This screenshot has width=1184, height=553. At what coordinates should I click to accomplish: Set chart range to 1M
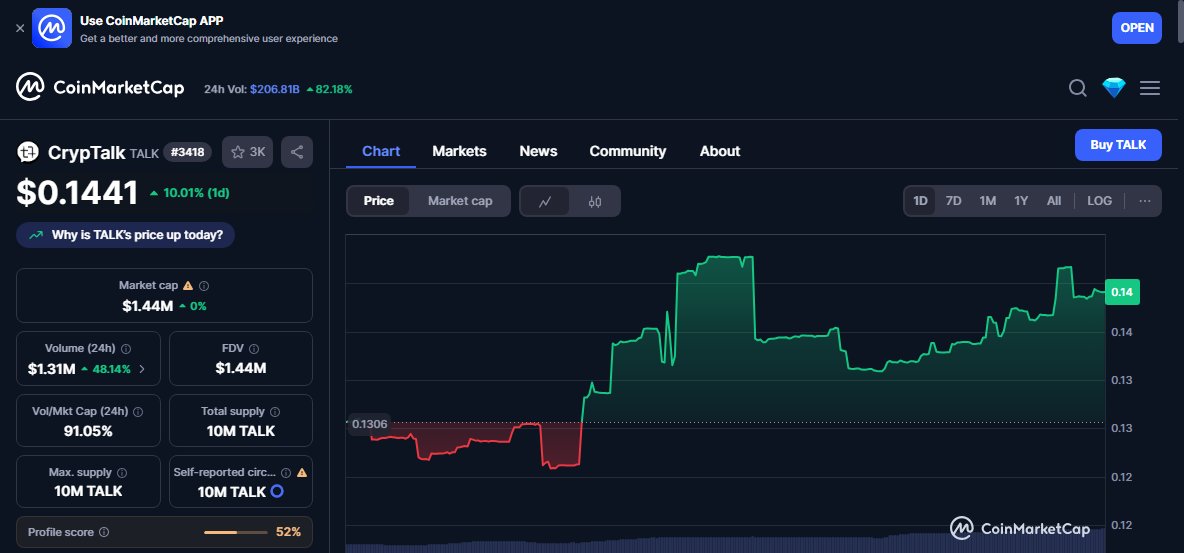coord(988,201)
